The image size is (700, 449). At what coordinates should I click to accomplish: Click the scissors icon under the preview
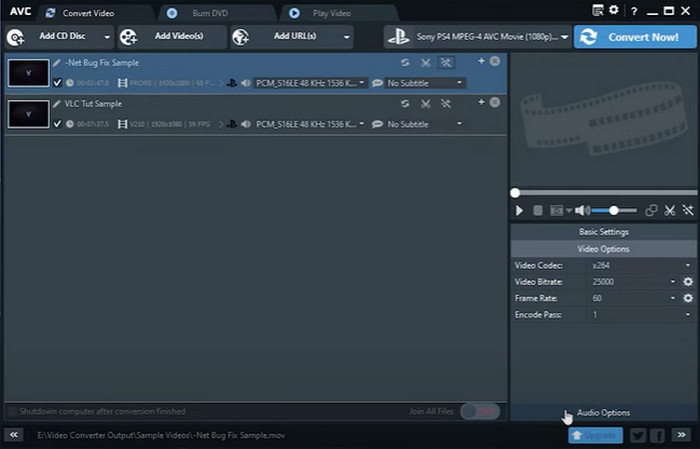[670, 210]
